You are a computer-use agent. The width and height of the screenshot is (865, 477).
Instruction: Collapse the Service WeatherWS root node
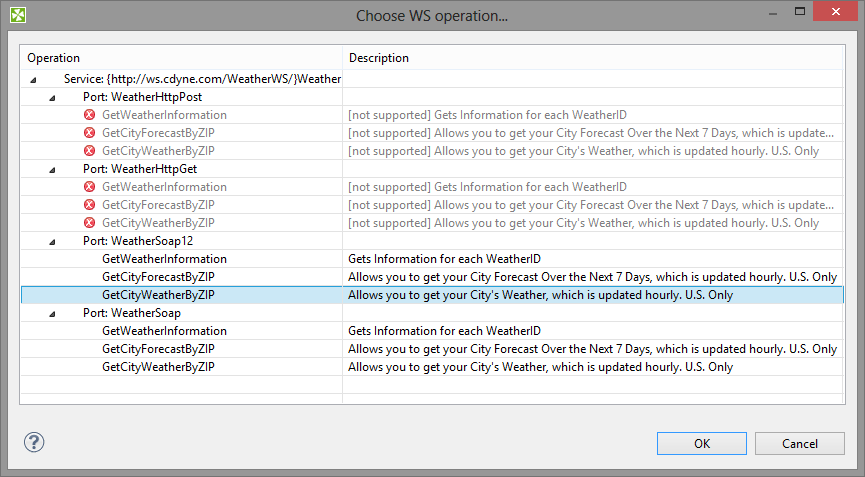click(34, 79)
